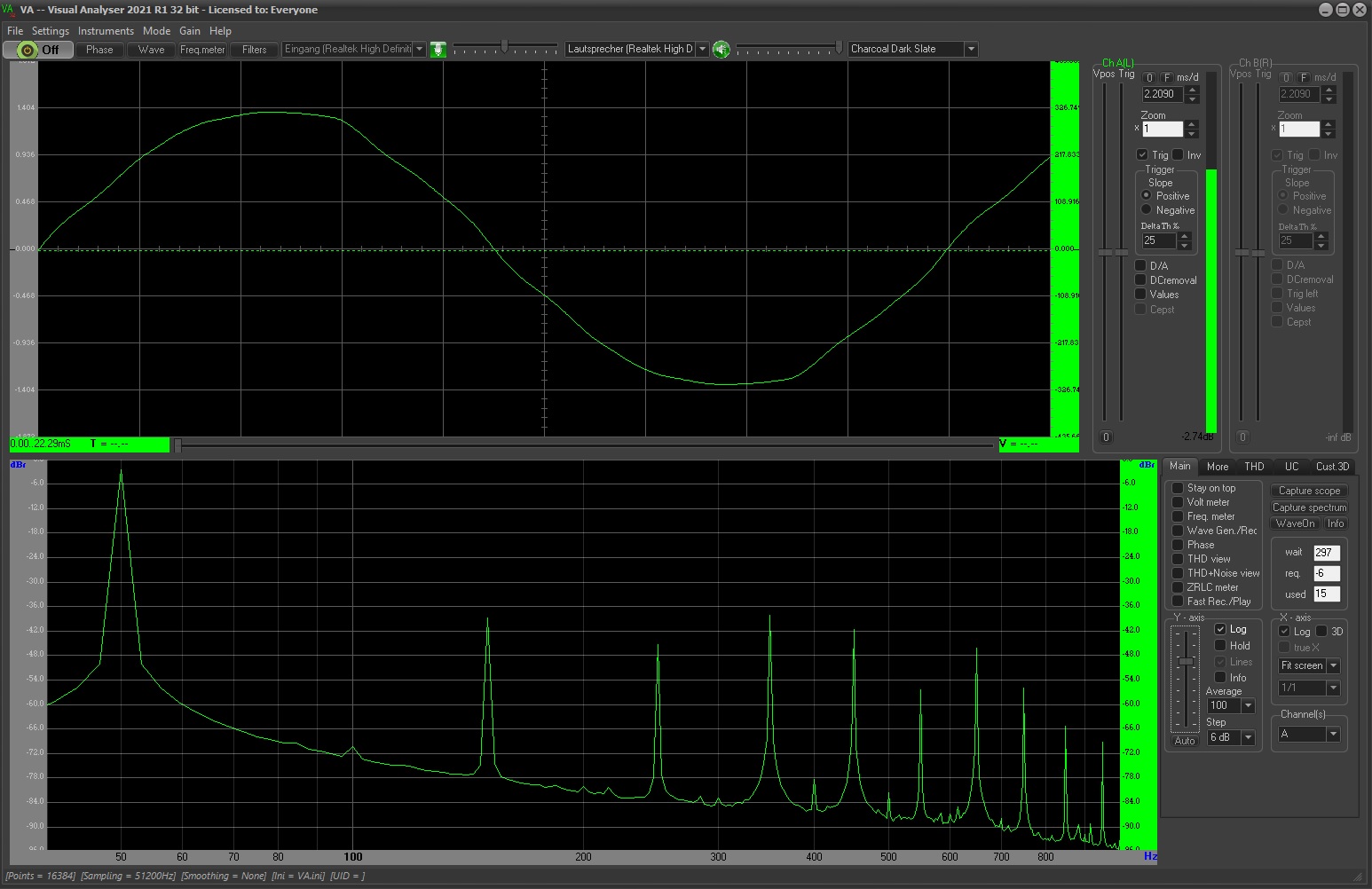Viewport: 1372px width, 889px height.
Task: Enable Ch A Trig checkbox
Action: (1142, 154)
